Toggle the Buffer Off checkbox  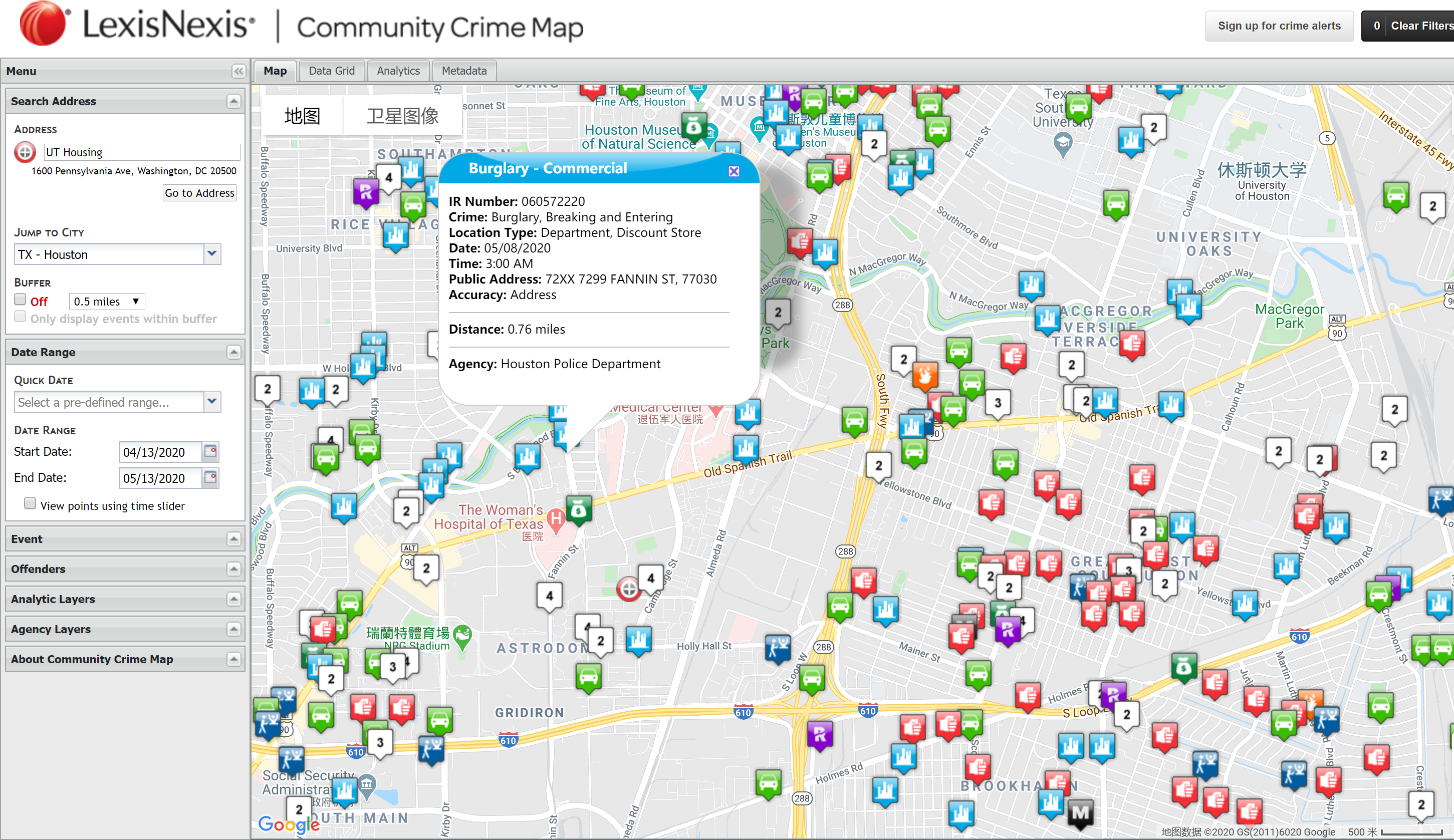click(x=20, y=300)
